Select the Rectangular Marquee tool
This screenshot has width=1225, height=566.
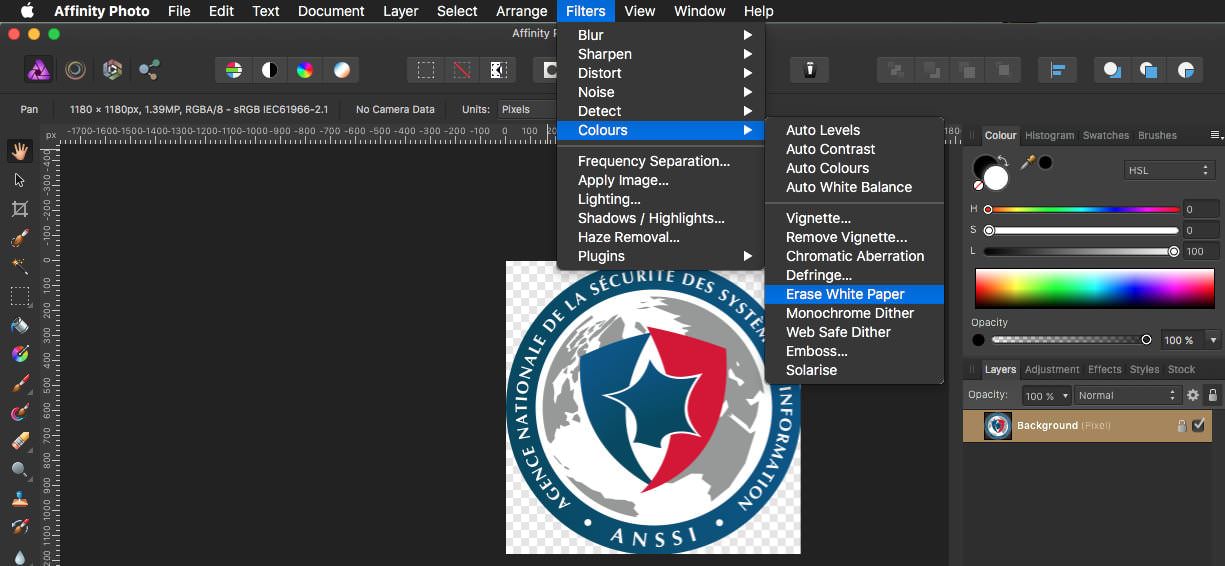[x=20, y=296]
